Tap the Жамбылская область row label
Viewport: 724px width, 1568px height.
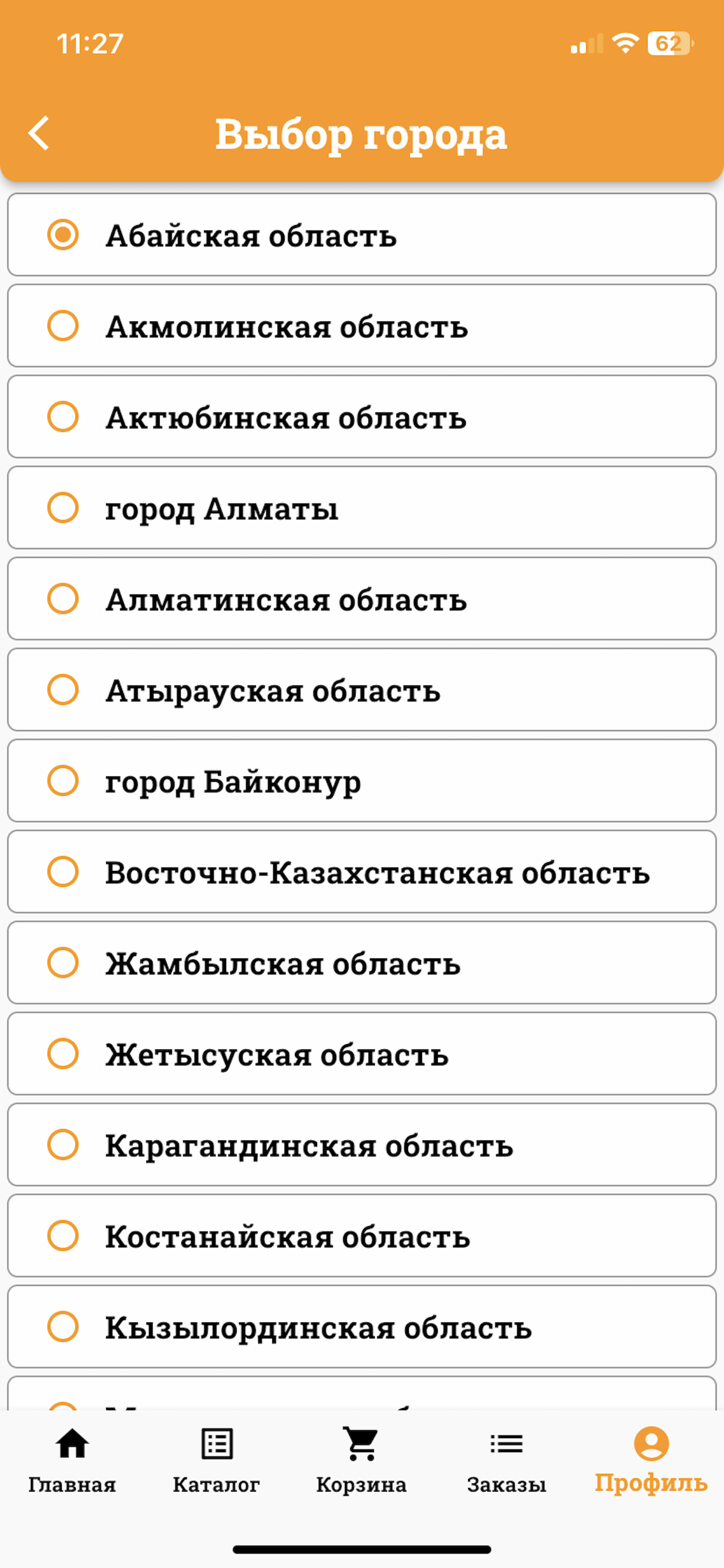click(x=283, y=964)
